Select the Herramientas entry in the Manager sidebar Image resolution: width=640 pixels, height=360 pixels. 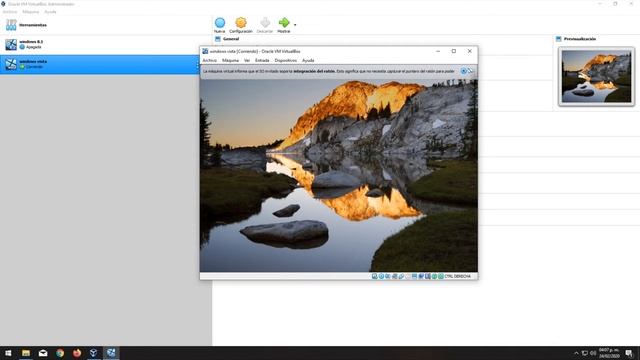[x=106, y=25]
